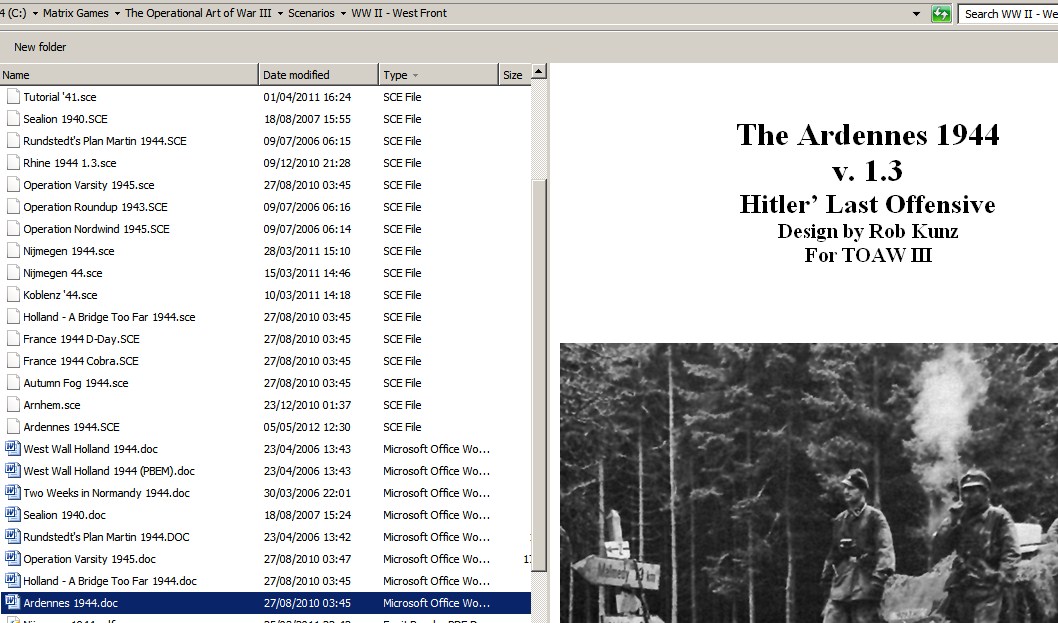1058x623 pixels.
Task: Click the file list scroll up arrow
Action: pyautogui.click(x=538, y=71)
